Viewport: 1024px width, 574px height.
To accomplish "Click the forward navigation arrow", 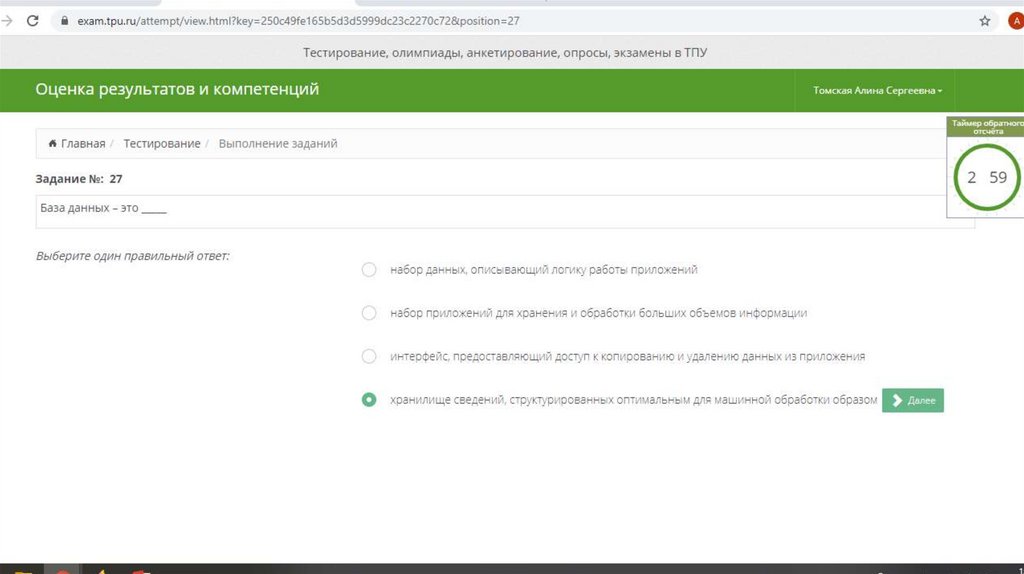I will click(6, 21).
